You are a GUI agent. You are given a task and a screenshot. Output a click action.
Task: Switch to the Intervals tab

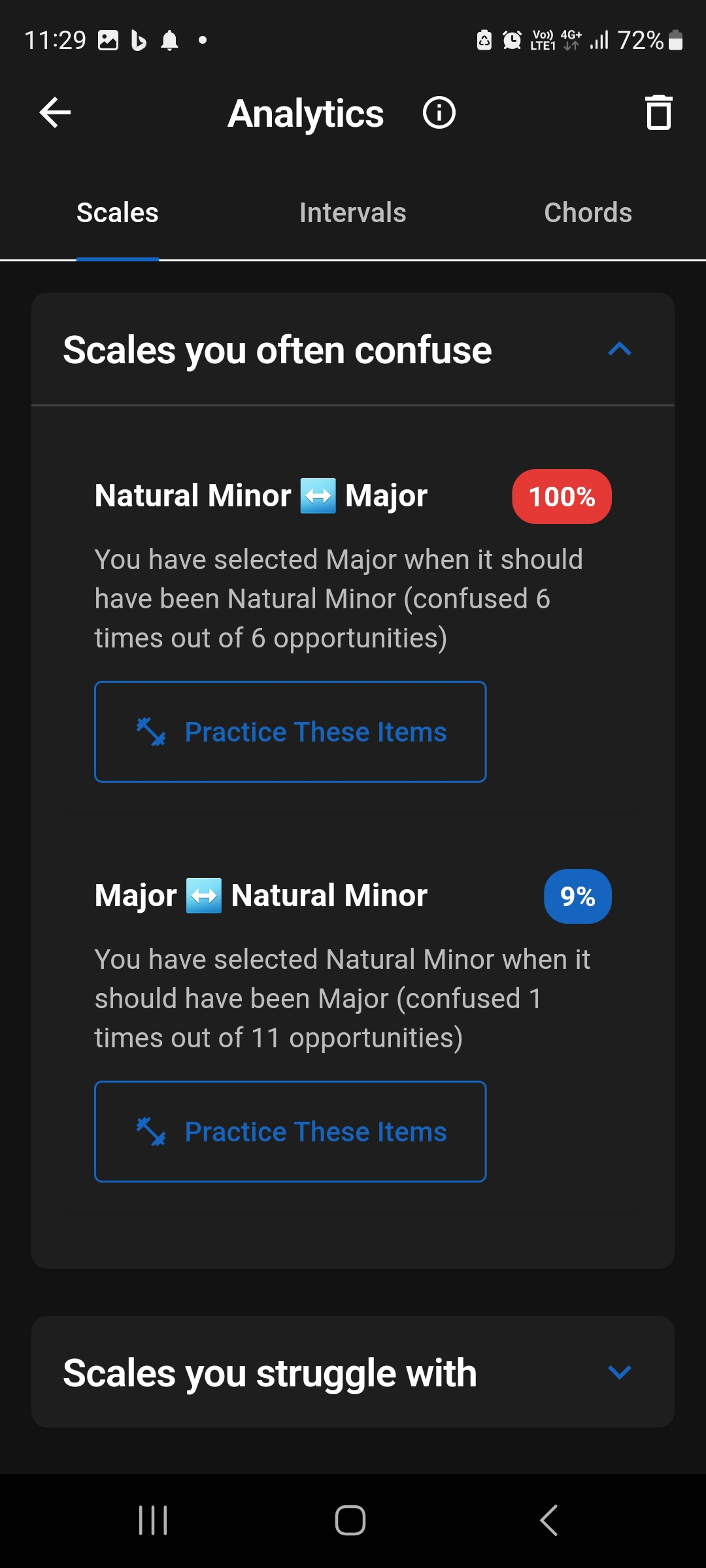tap(353, 212)
